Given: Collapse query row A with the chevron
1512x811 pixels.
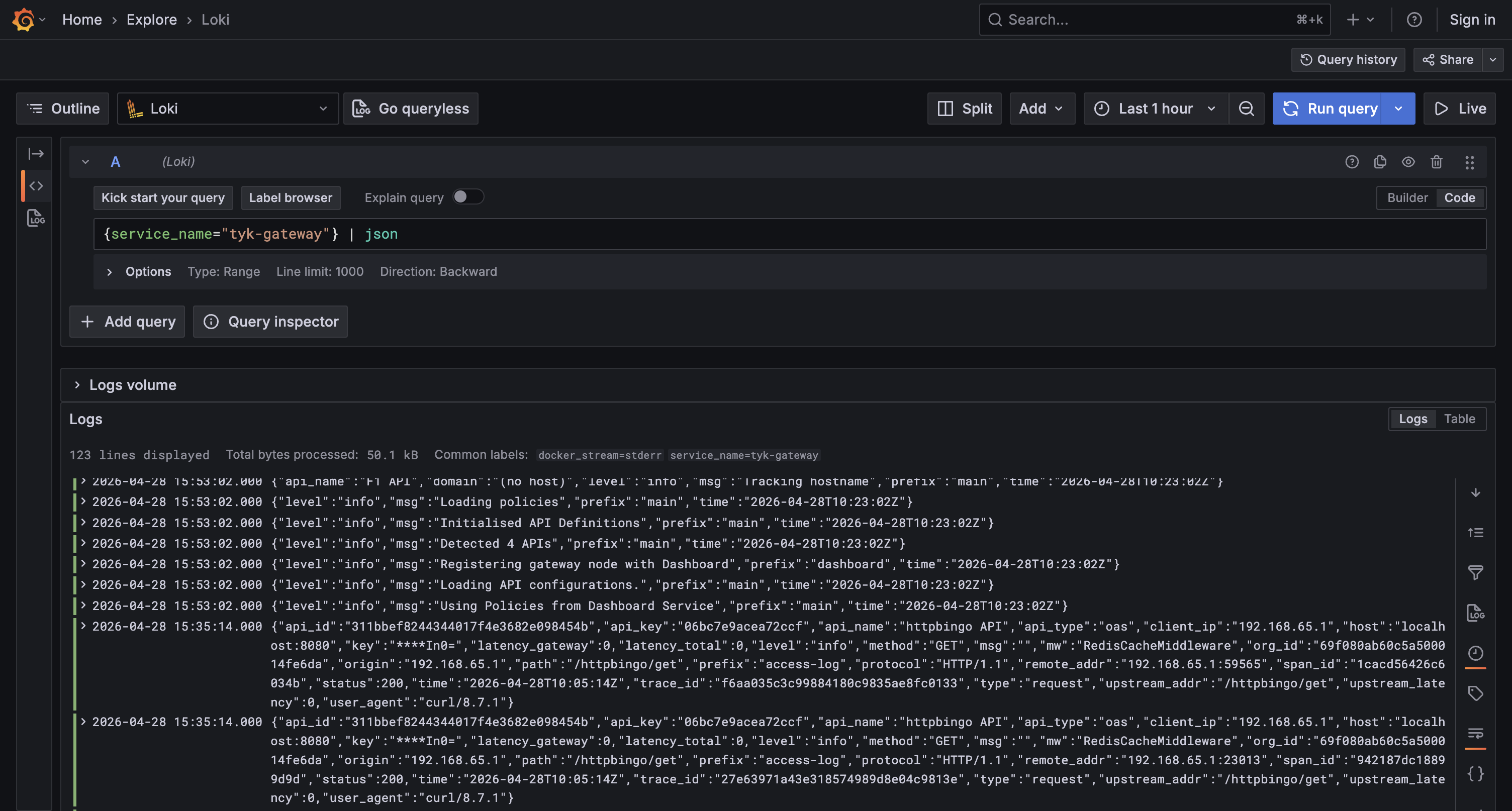Looking at the screenshot, I should (85, 162).
